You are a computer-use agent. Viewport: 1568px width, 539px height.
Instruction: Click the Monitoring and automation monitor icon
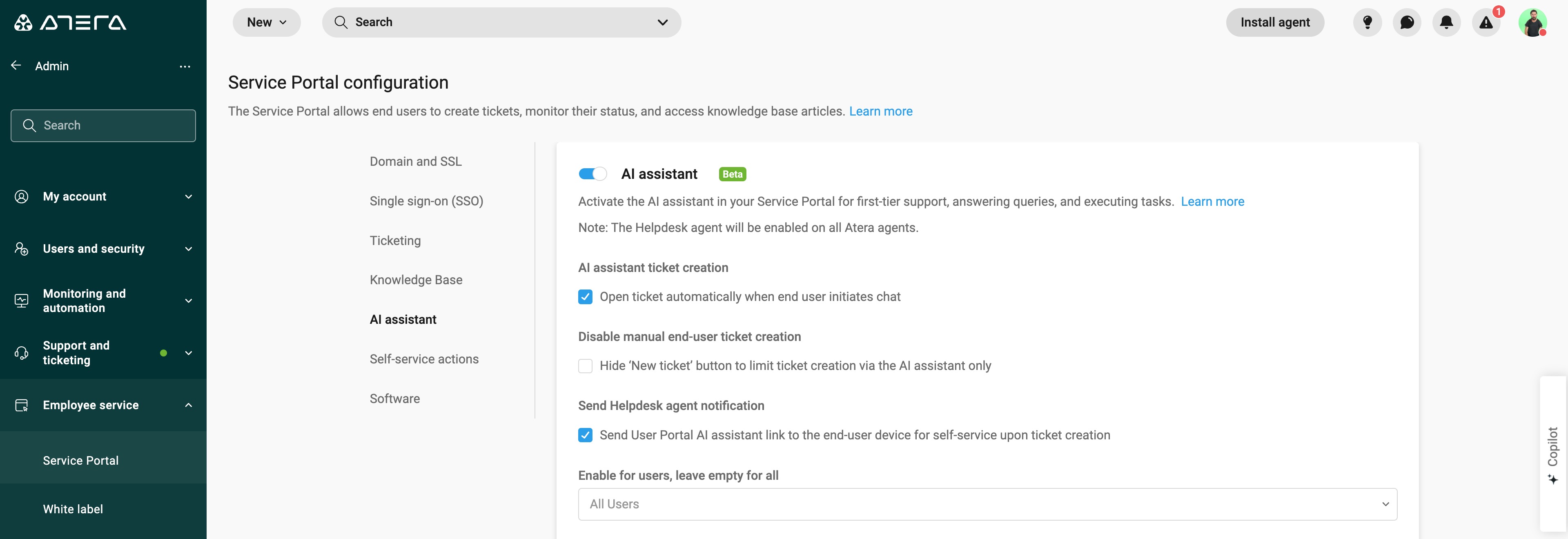(x=21, y=301)
